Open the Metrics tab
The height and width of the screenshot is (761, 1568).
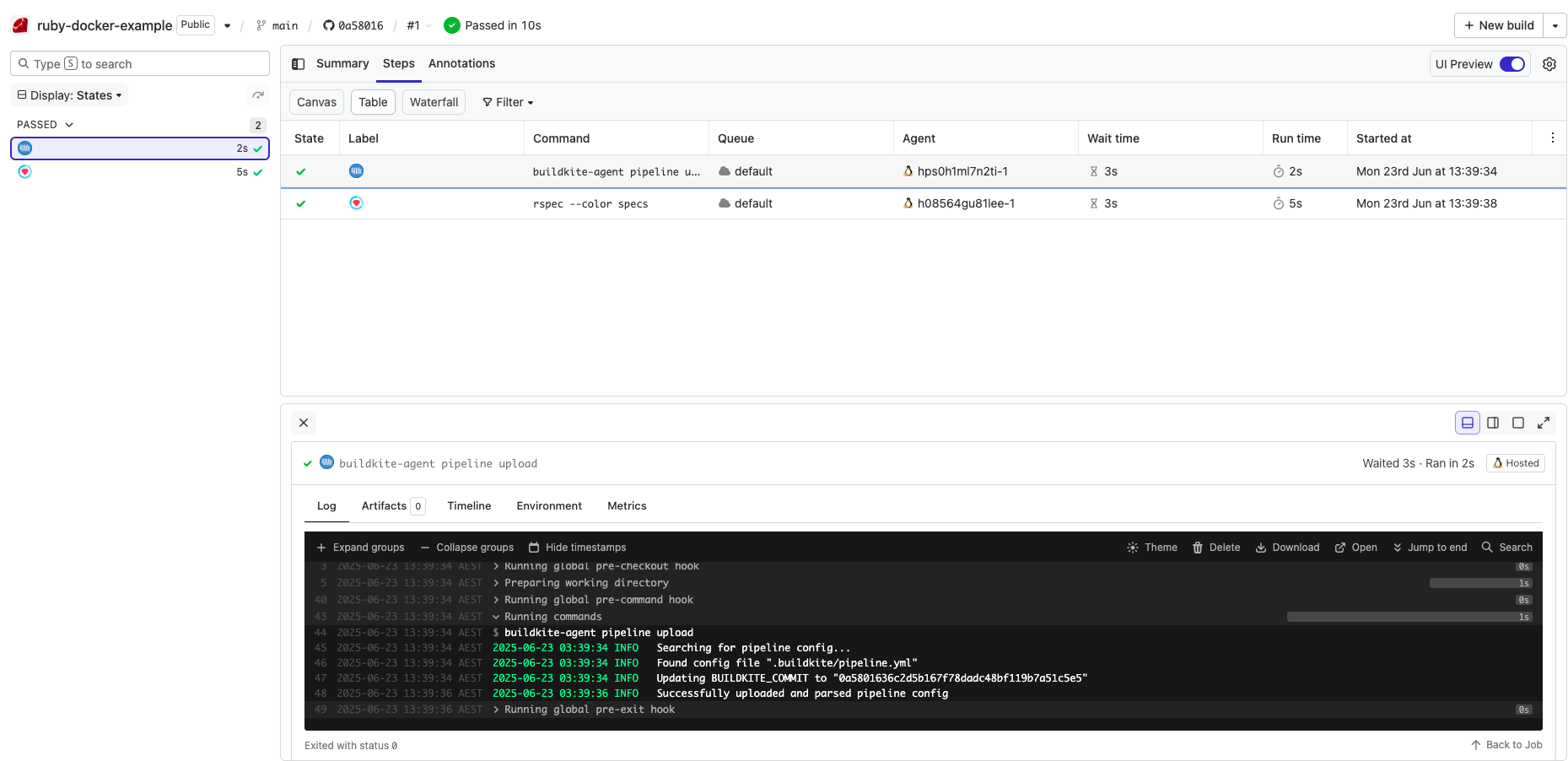(x=627, y=506)
